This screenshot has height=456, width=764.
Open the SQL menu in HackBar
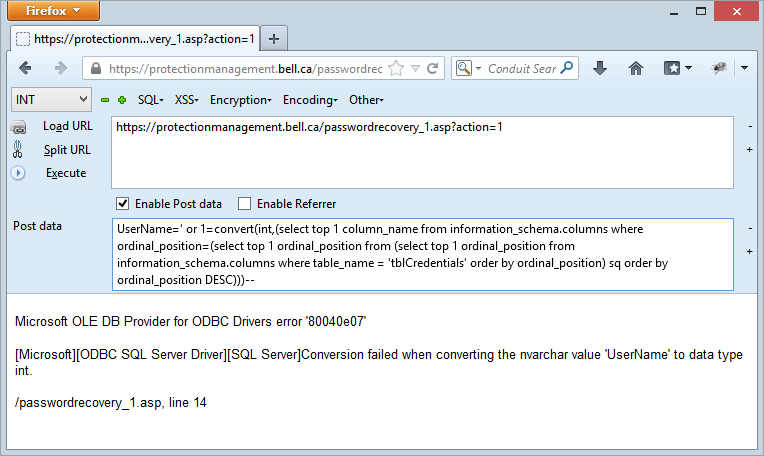point(151,100)
